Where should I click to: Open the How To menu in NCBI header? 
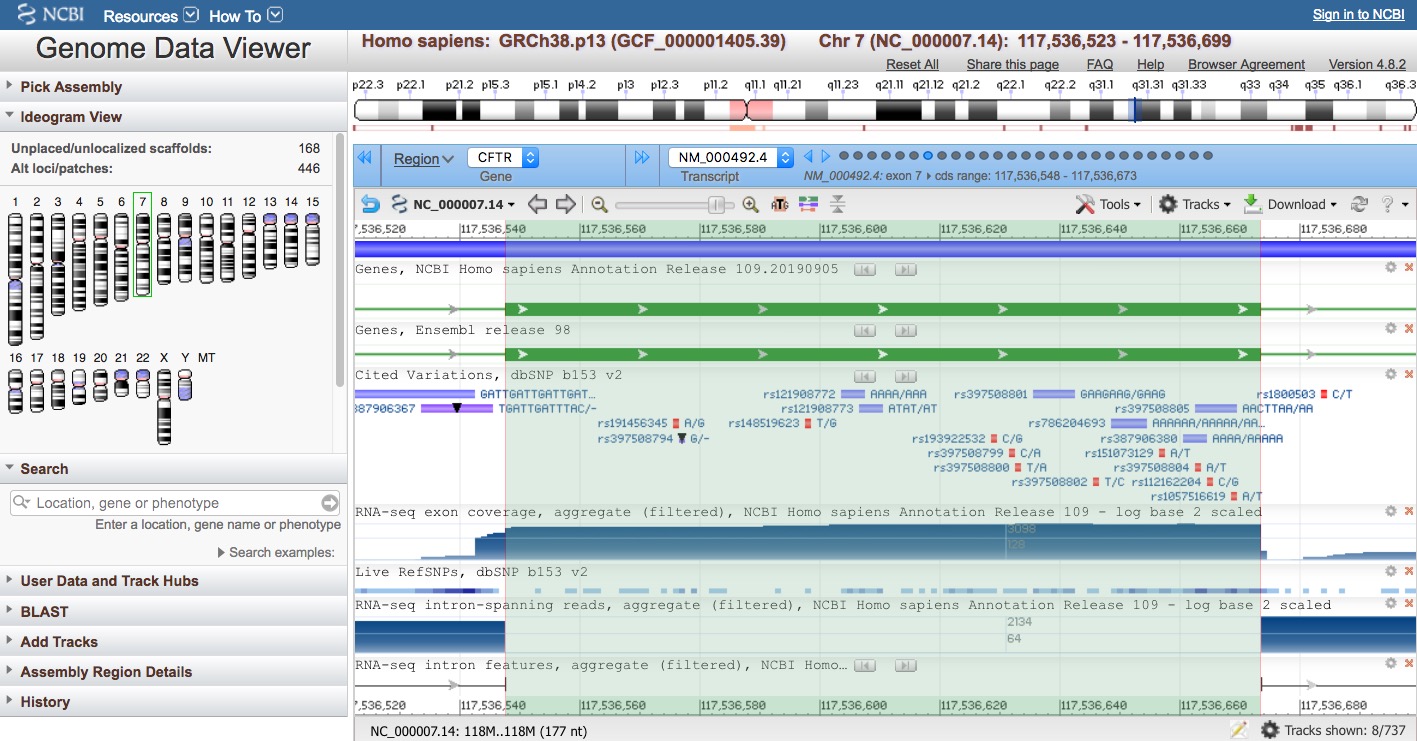246,15
